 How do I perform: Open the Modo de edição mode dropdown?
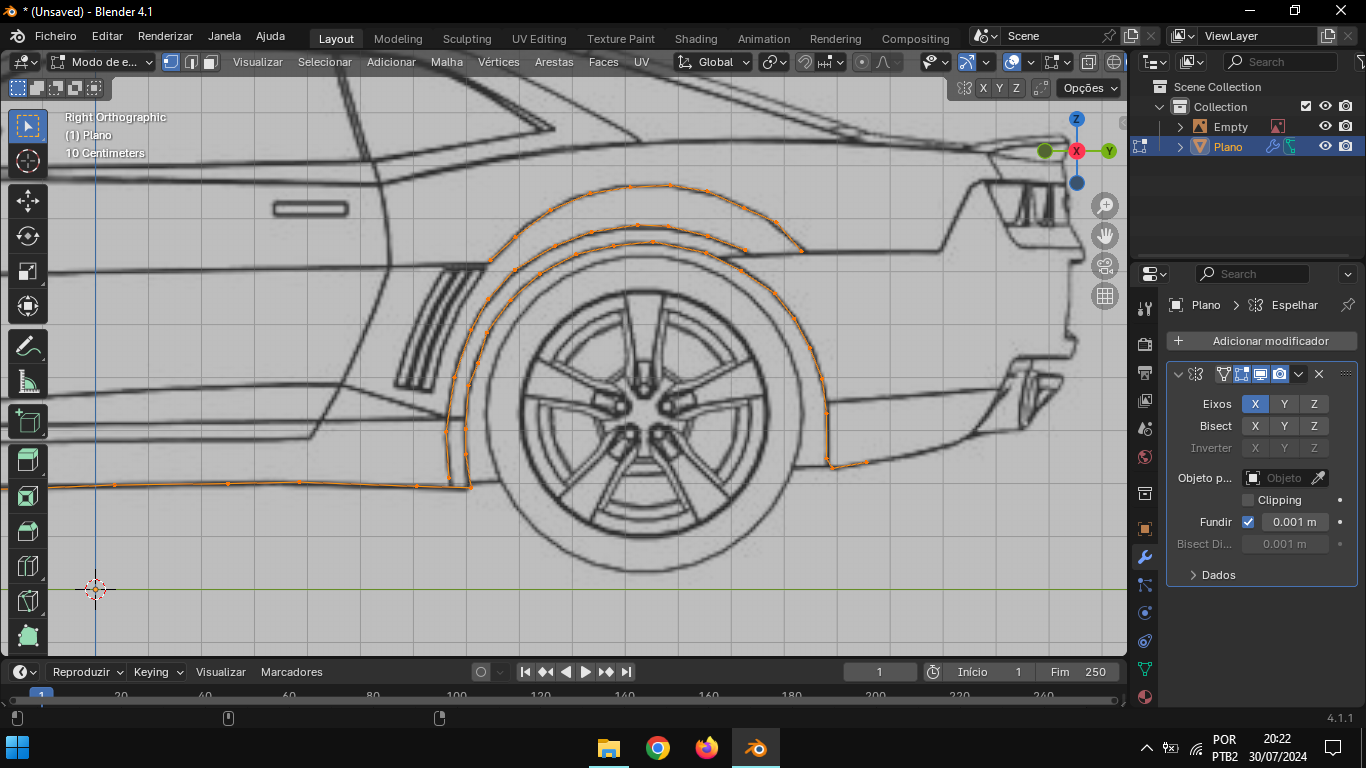point(101,62)
